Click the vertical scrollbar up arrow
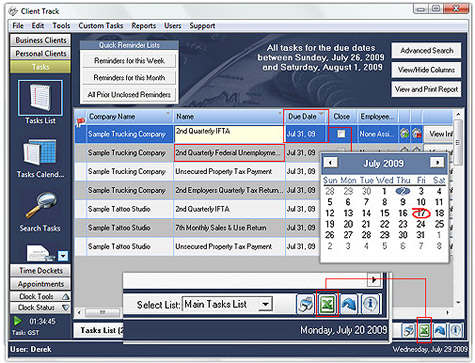 tap(458, 114)
